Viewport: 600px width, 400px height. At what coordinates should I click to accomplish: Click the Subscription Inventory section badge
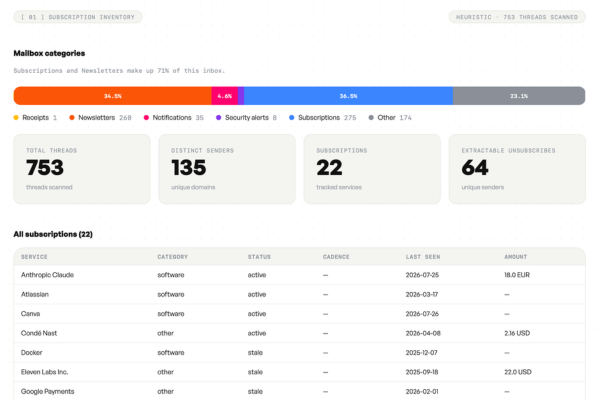[x=78, y=17]
